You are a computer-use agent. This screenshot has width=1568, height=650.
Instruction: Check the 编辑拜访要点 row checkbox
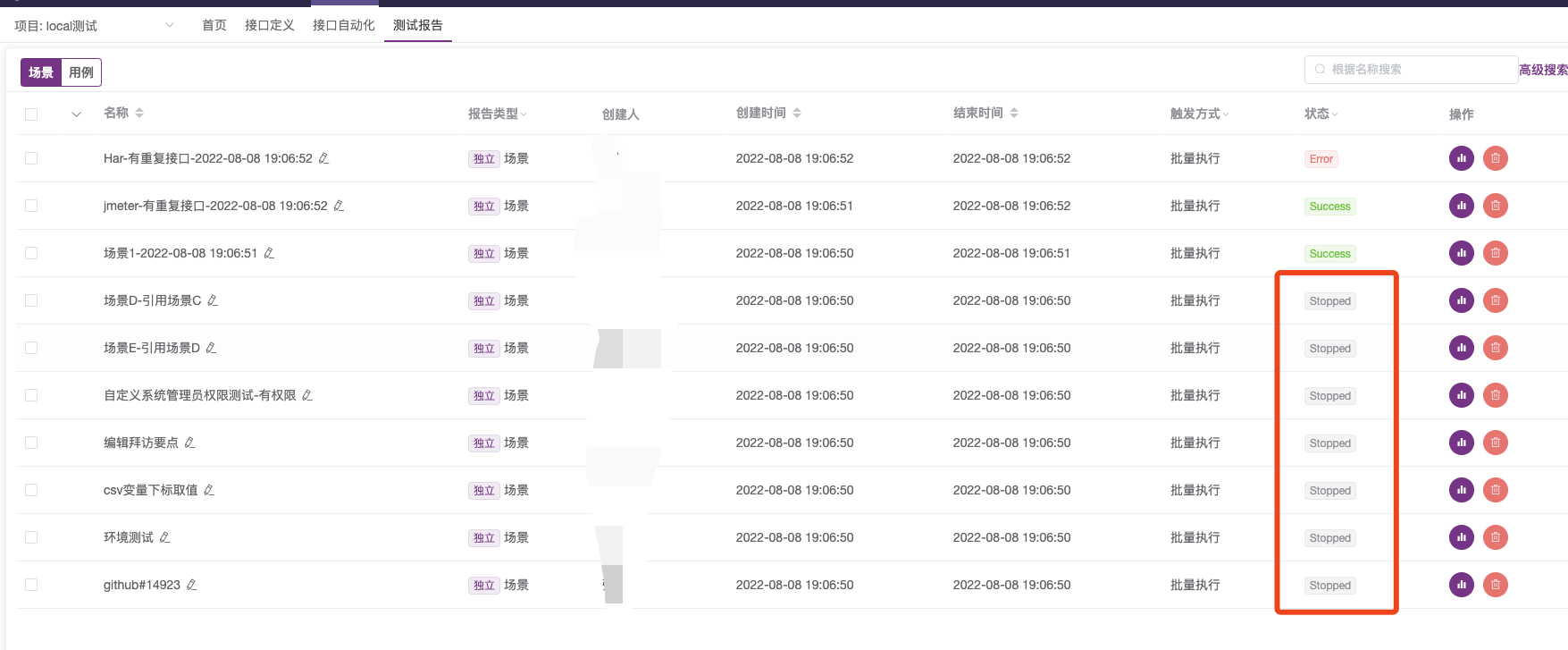[x=31, y=443]
